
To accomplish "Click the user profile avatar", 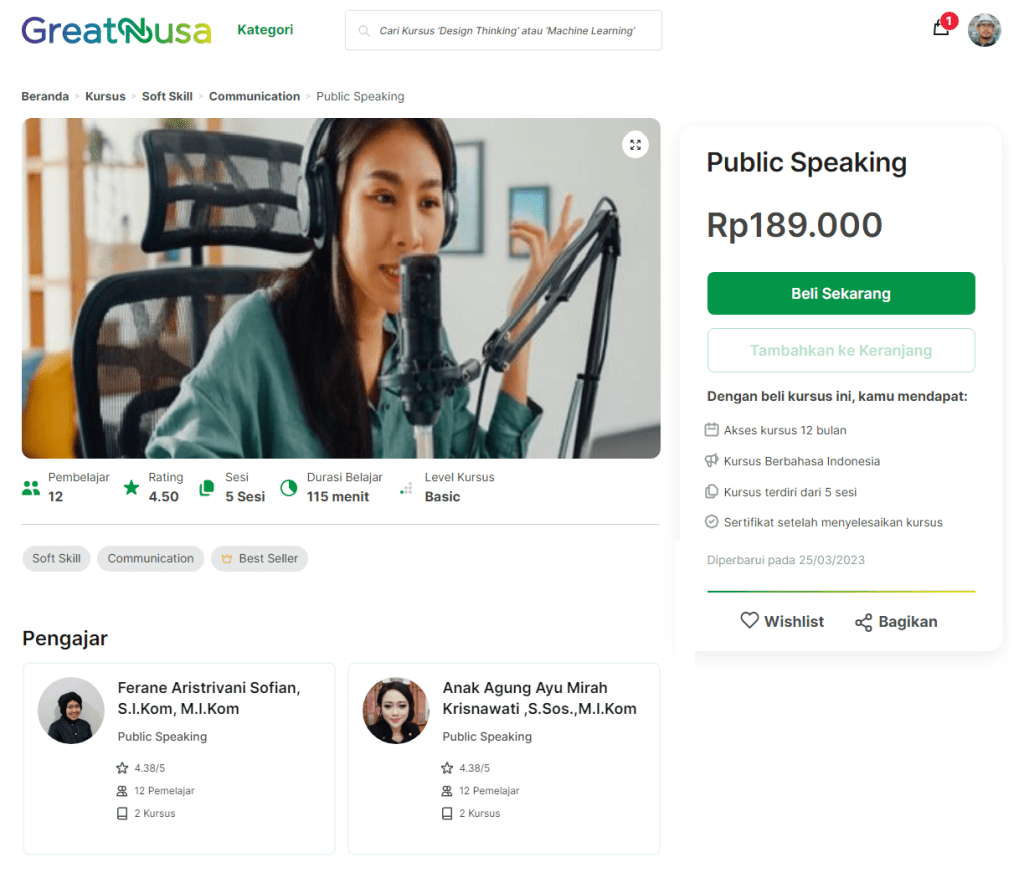I will click(x=984, y=30).
